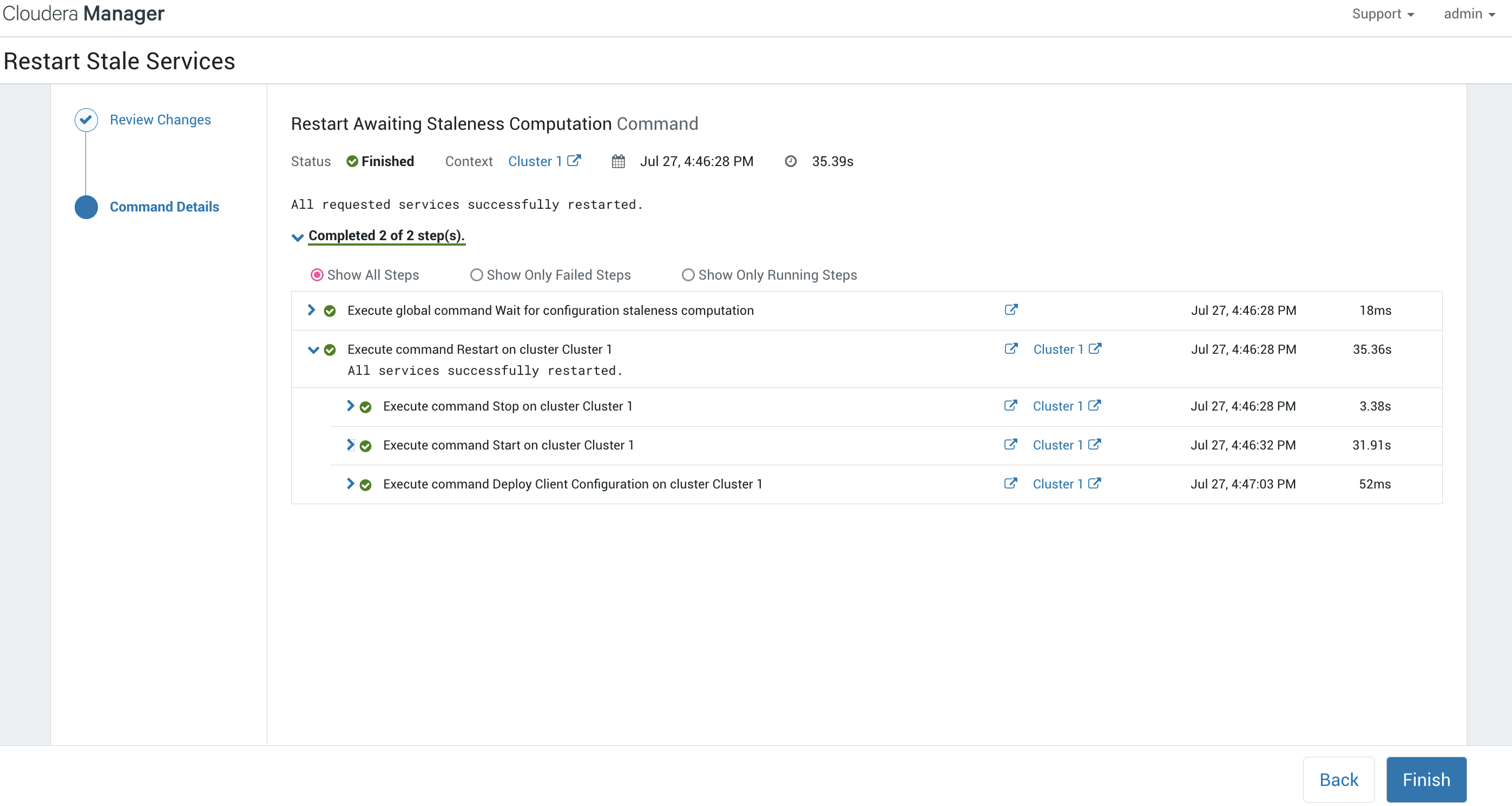
Task: Open external link icon for Deploy Client Configuration step
Action: (1010, 484)
